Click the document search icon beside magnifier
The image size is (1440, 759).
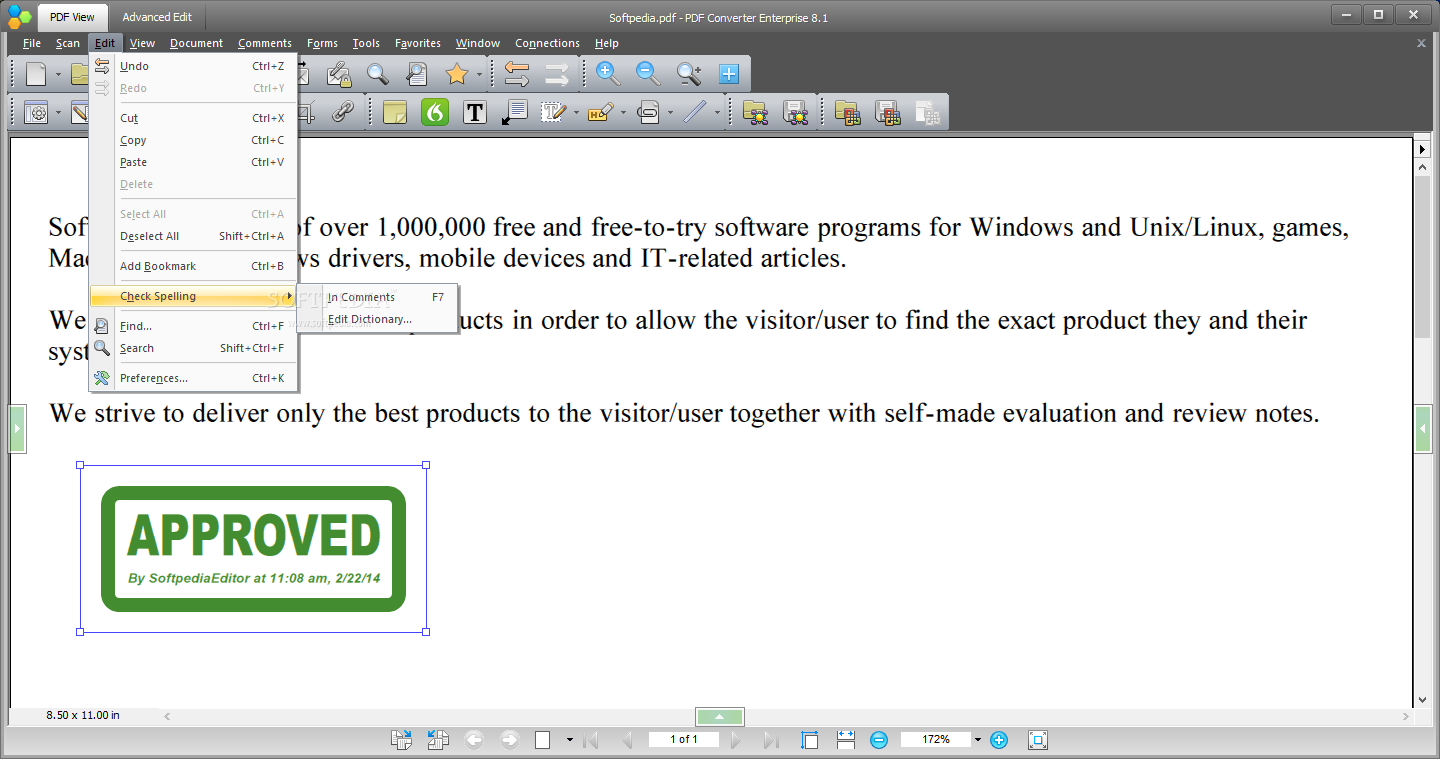point(417,74)
